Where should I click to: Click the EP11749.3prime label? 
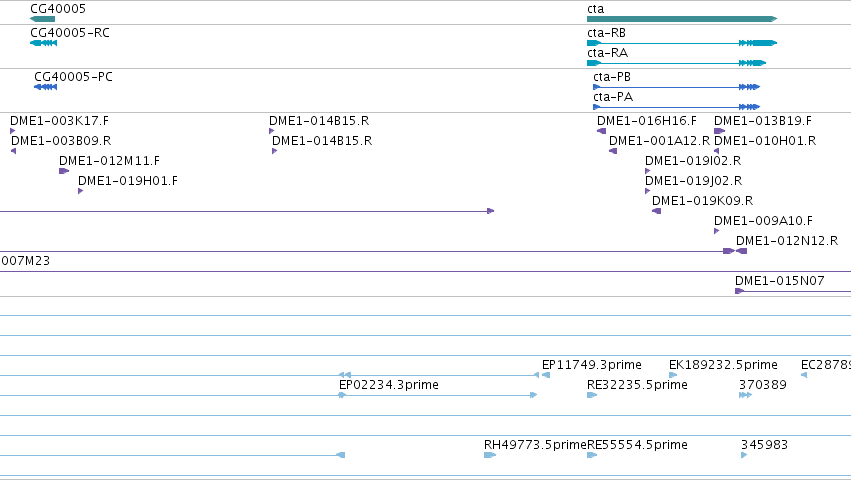click(592, 365)
